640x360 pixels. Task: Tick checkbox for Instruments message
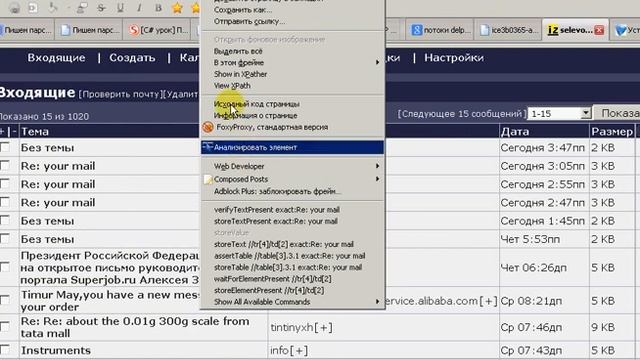click(5, 349)
